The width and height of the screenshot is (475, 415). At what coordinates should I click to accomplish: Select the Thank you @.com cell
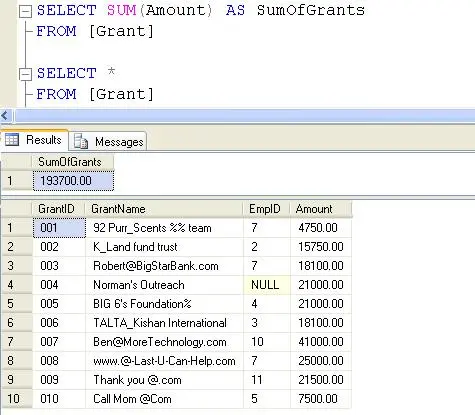164,380
